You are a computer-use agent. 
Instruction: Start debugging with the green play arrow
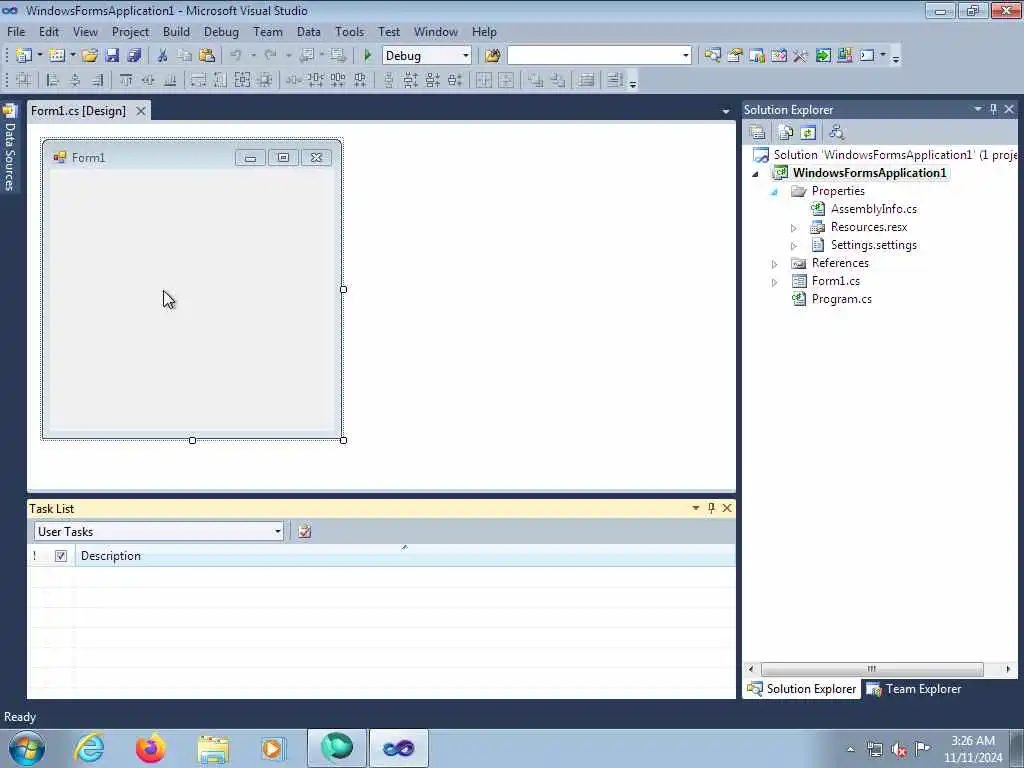(367, 56)
